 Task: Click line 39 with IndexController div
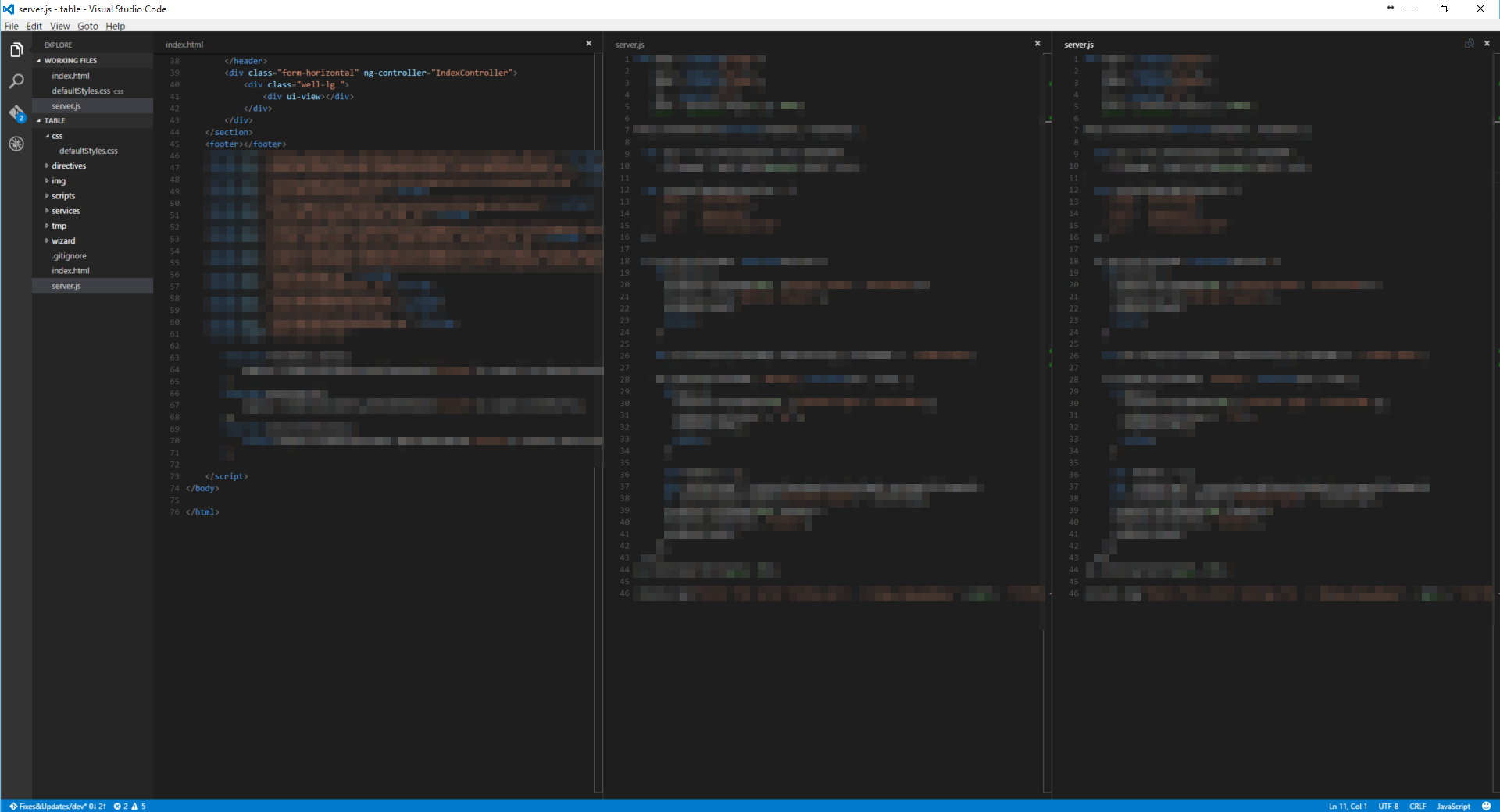point(371,73)
